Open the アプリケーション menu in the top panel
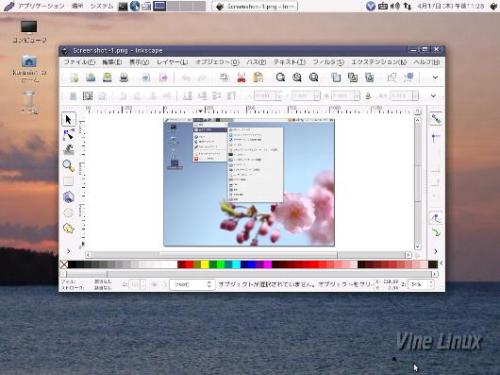Screen dimensions: 500x375 41,6
